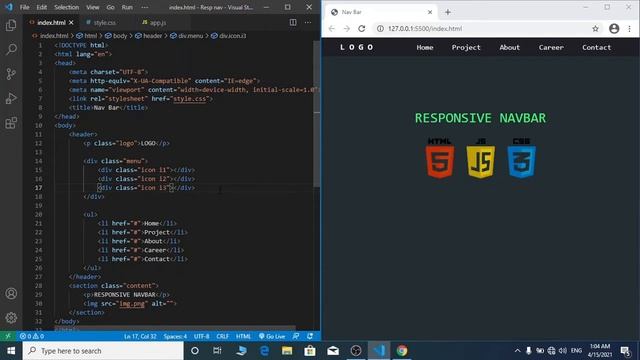Go back in Chrome browser
This screenshot has width=640, height=360.
331,29
